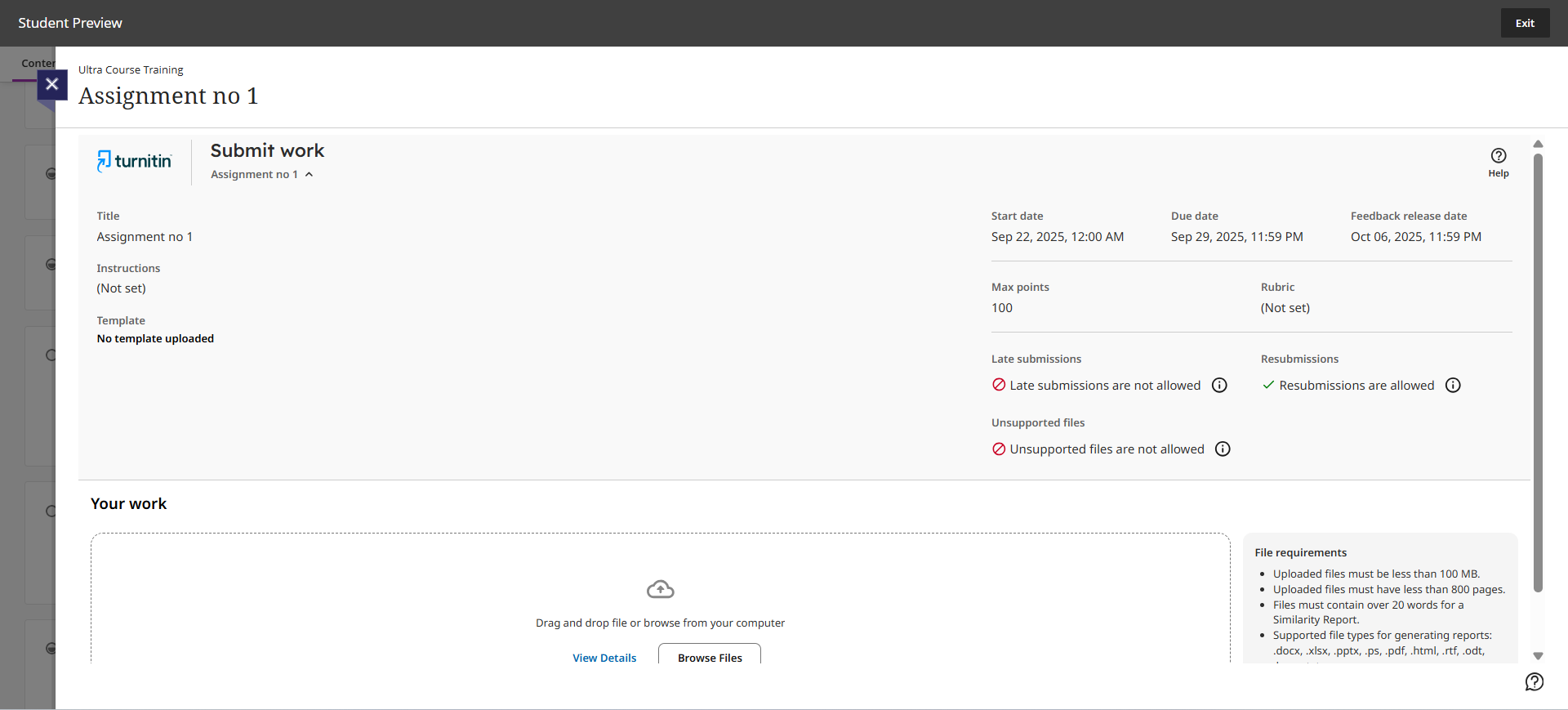Viewport: 1568px width, 710px height.
Task: Click the Browse Files button
Action: coord(709,657)
